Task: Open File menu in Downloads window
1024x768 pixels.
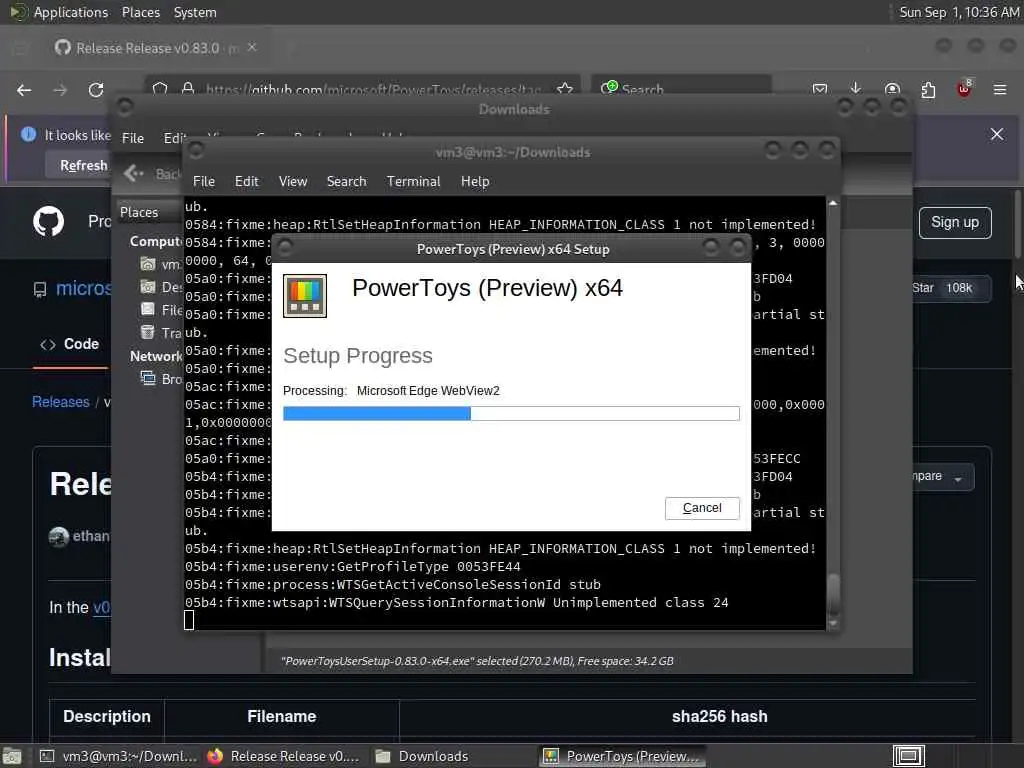Action: pos(133,138)
